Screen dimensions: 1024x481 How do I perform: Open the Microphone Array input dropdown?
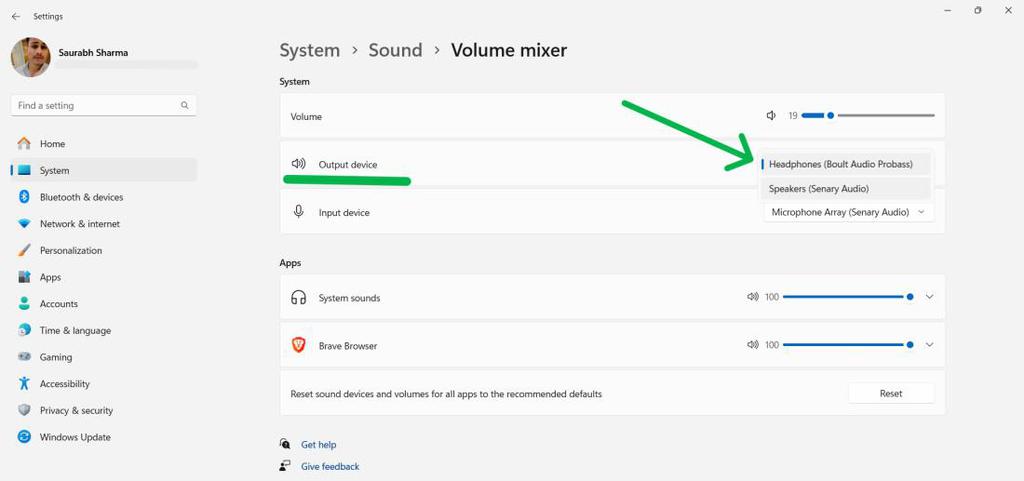coord(848,212)
